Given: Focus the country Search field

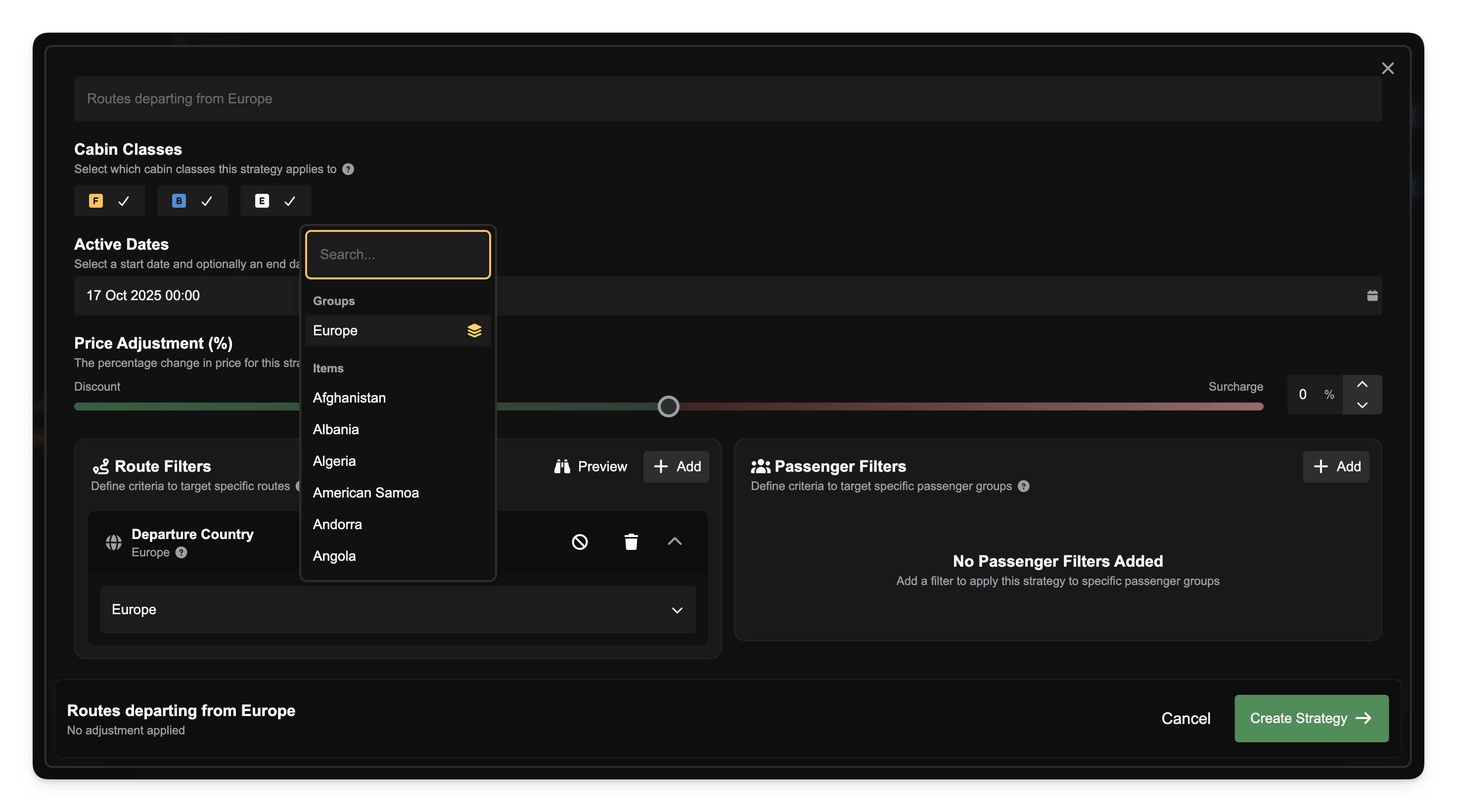Looking at the screenshot, I should [397, 255].
